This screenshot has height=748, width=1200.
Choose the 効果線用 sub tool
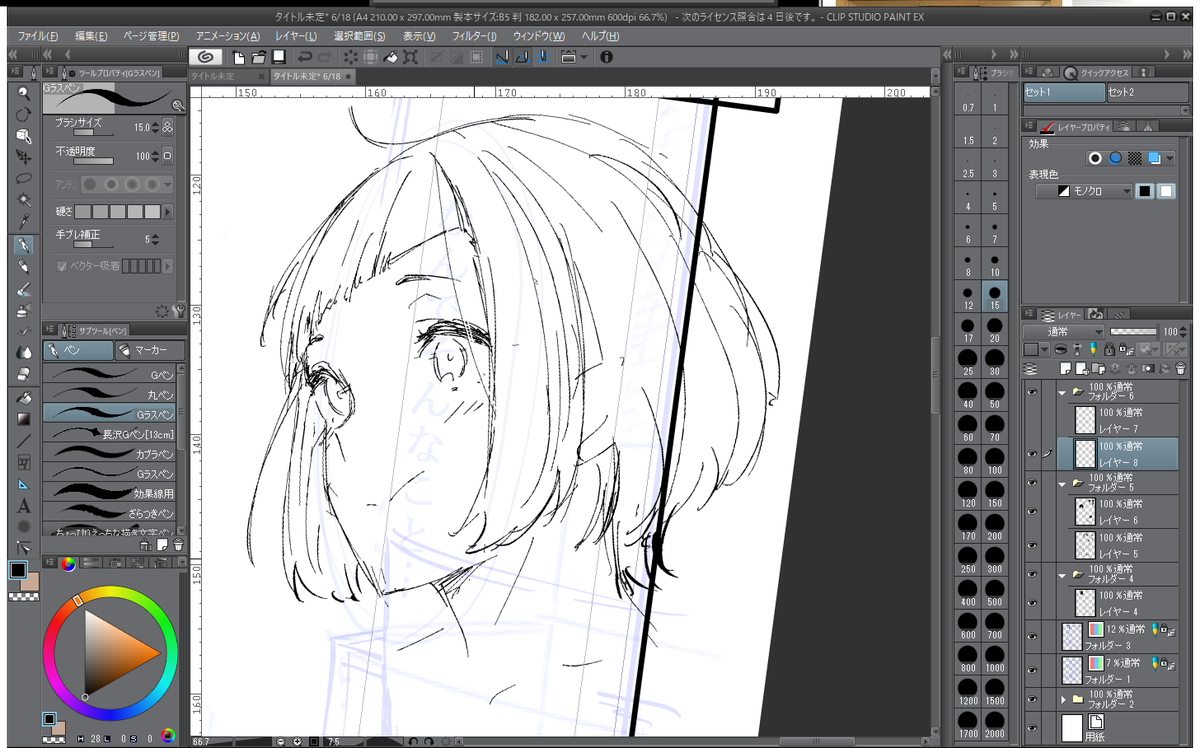[x=110, y=492]
